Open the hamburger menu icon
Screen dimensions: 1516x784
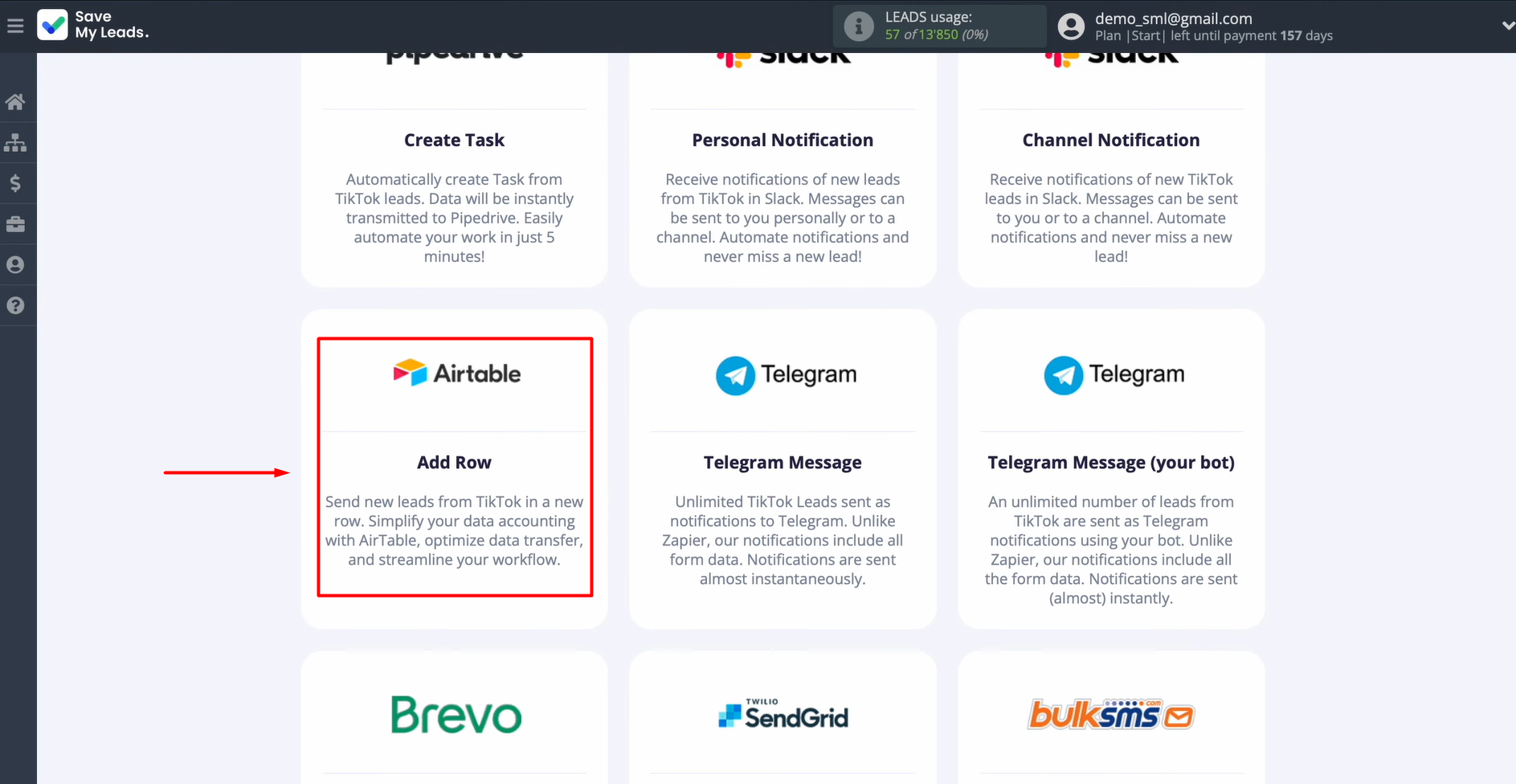pos(15,27)
